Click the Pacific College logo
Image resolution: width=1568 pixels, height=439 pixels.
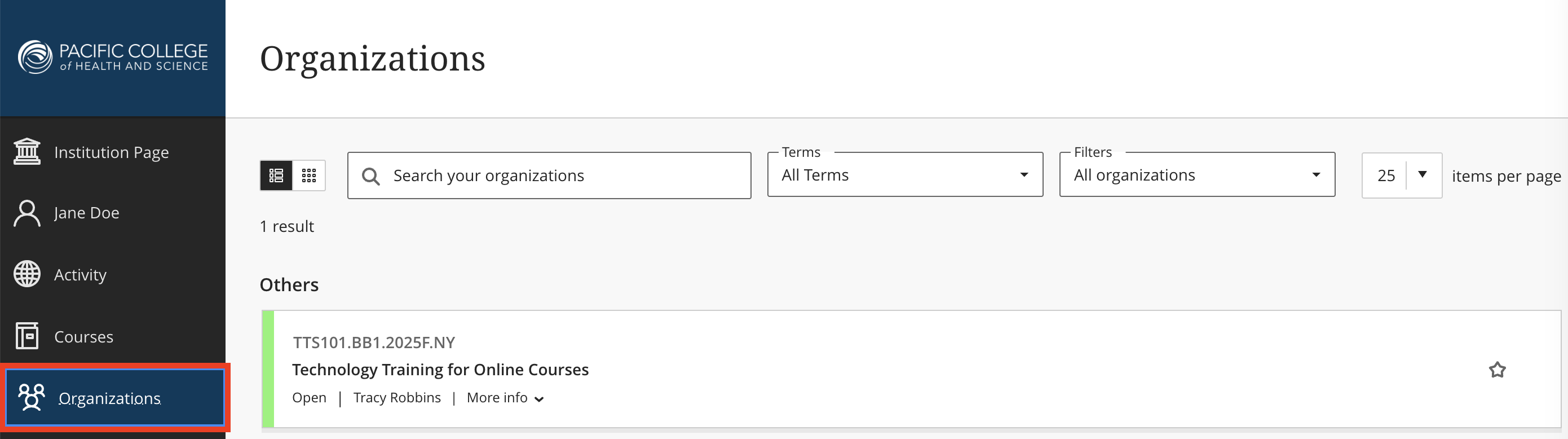(x=113, y=57)
